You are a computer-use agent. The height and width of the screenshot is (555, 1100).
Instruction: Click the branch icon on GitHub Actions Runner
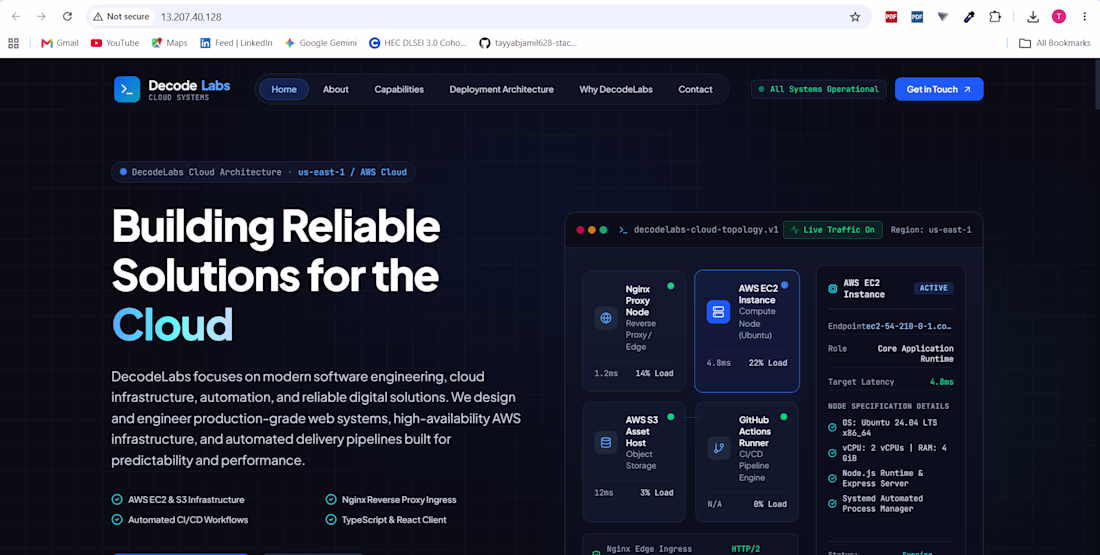718,448
